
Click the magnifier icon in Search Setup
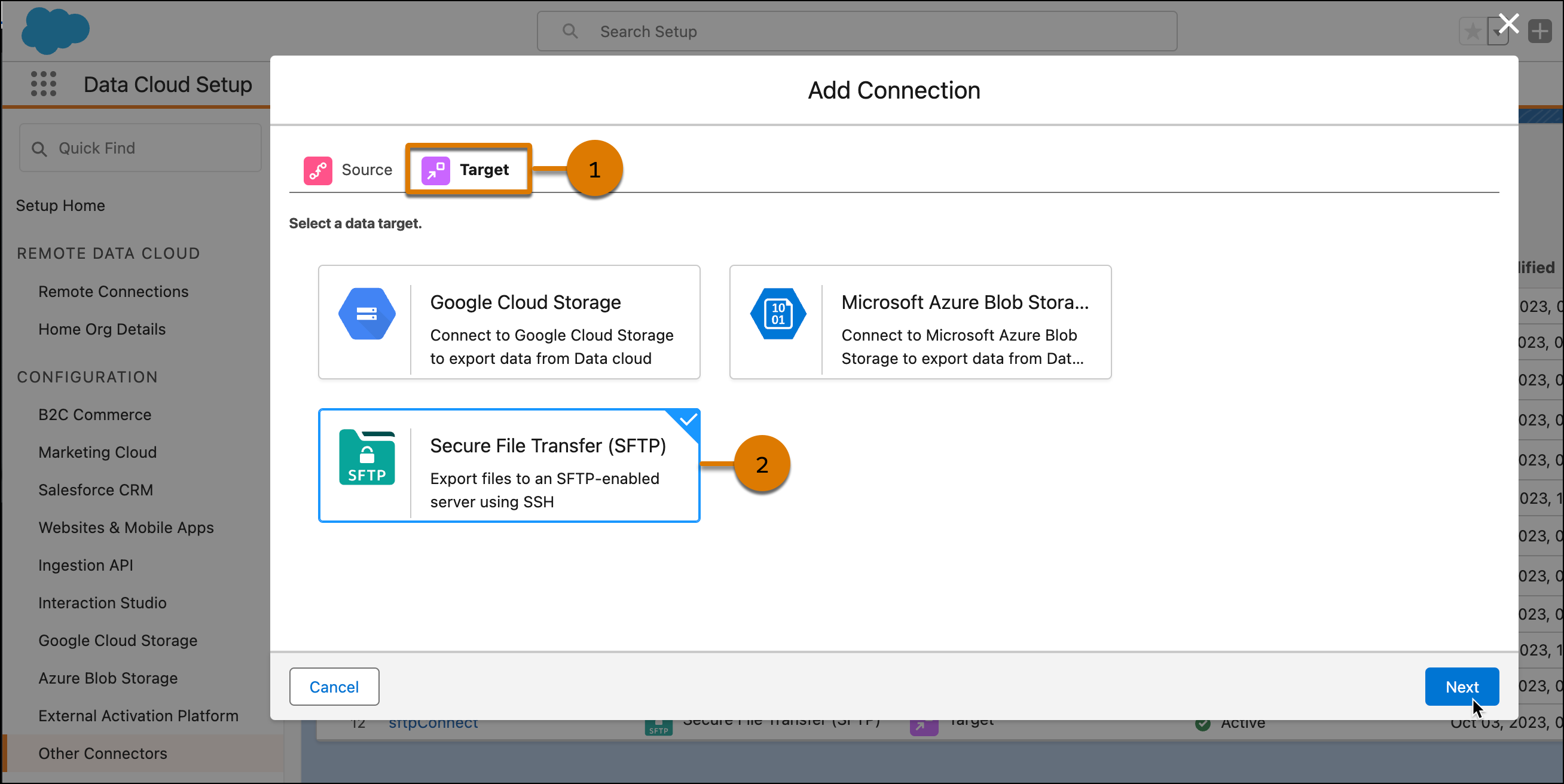pyautogui.click(x=570, y=31)
